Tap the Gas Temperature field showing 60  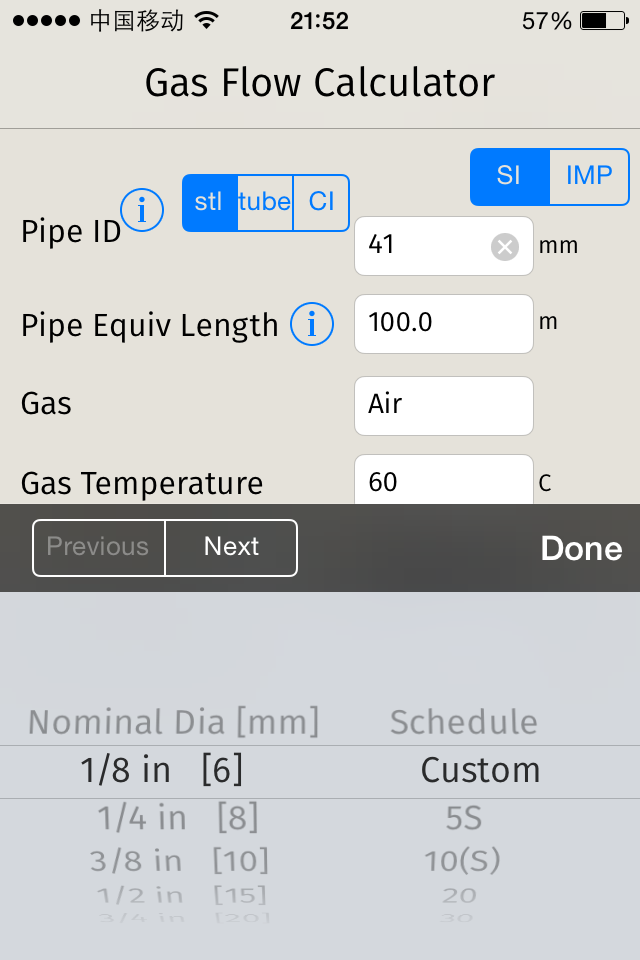click(x=443, y=482)
